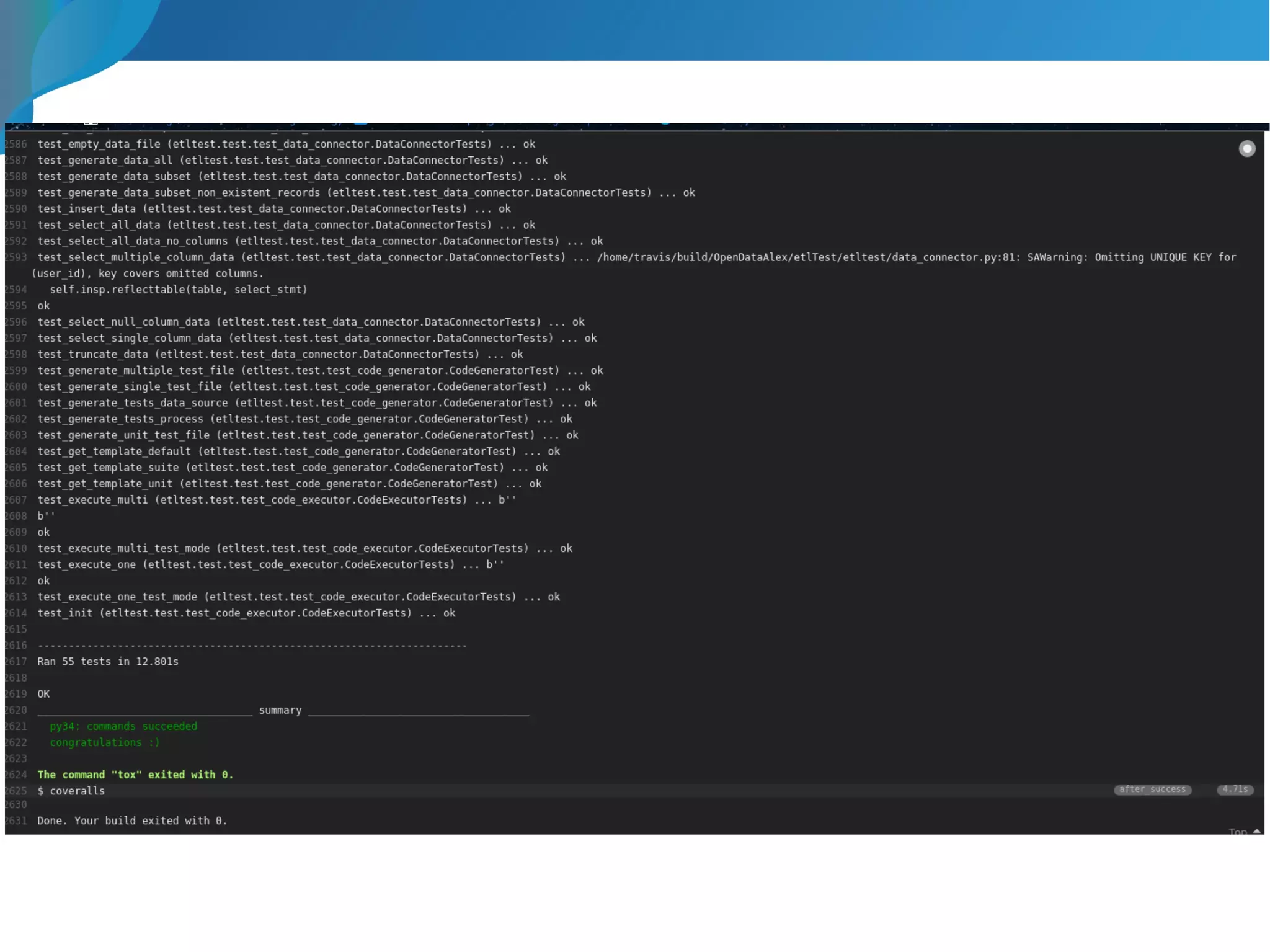The image size is (1270, 952).
Task: Click the 4.71s duration badge
Action: click(1235, 790)
